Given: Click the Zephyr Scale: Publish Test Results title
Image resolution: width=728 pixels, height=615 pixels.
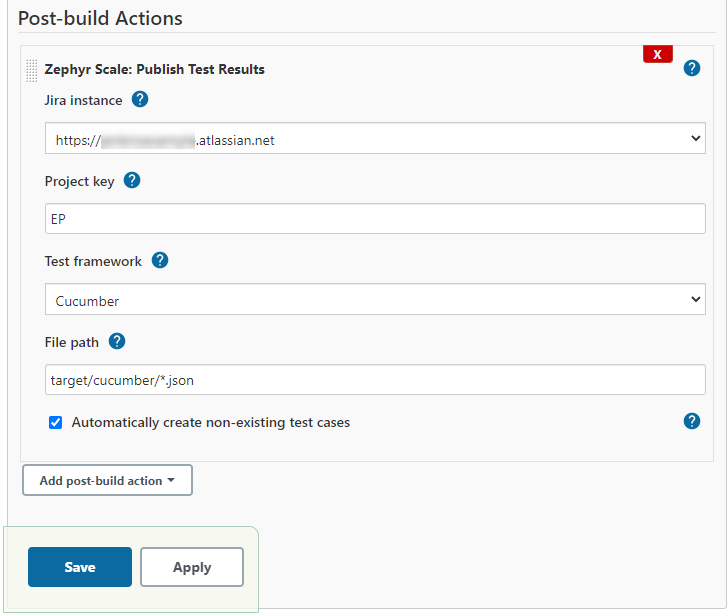Looking at the screenshot, I should [x=155, y=70].
